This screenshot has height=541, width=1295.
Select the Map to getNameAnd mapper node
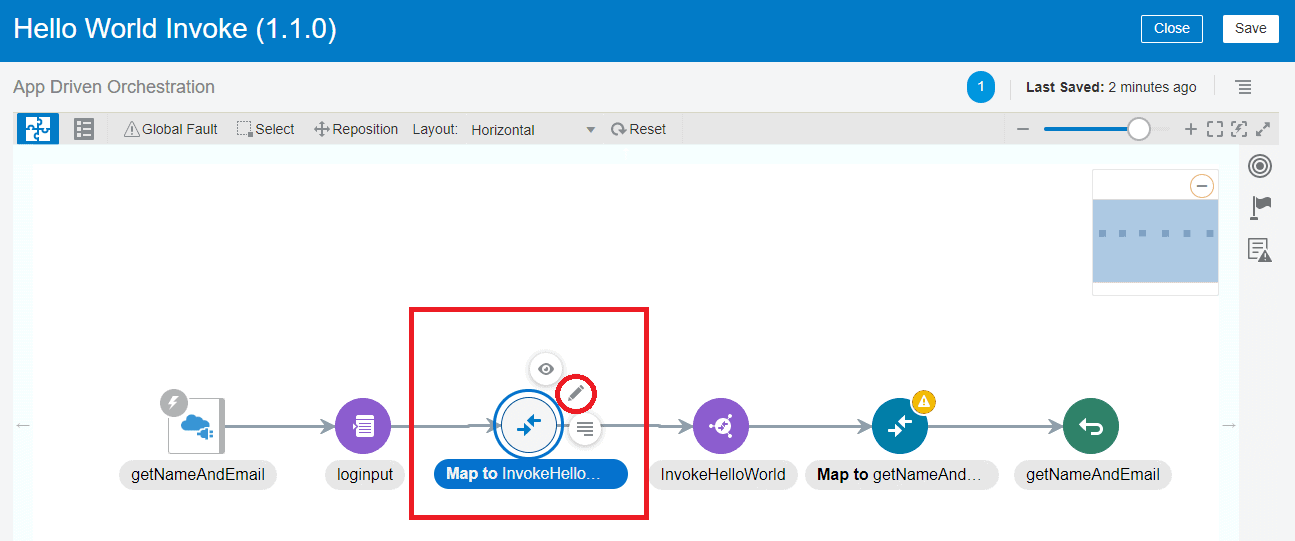point(900,427)
